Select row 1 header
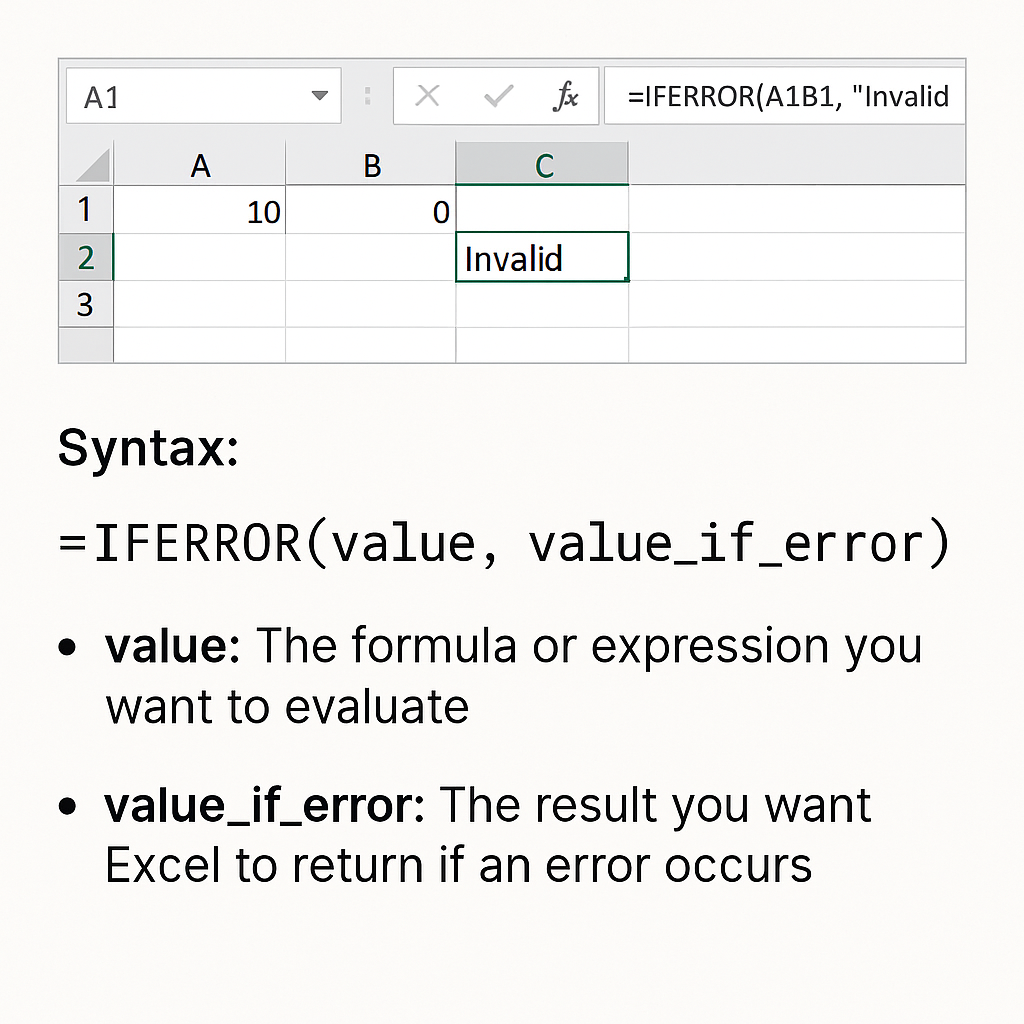The height and width of the screenshot is (1024, 1024). click(85, 210)
